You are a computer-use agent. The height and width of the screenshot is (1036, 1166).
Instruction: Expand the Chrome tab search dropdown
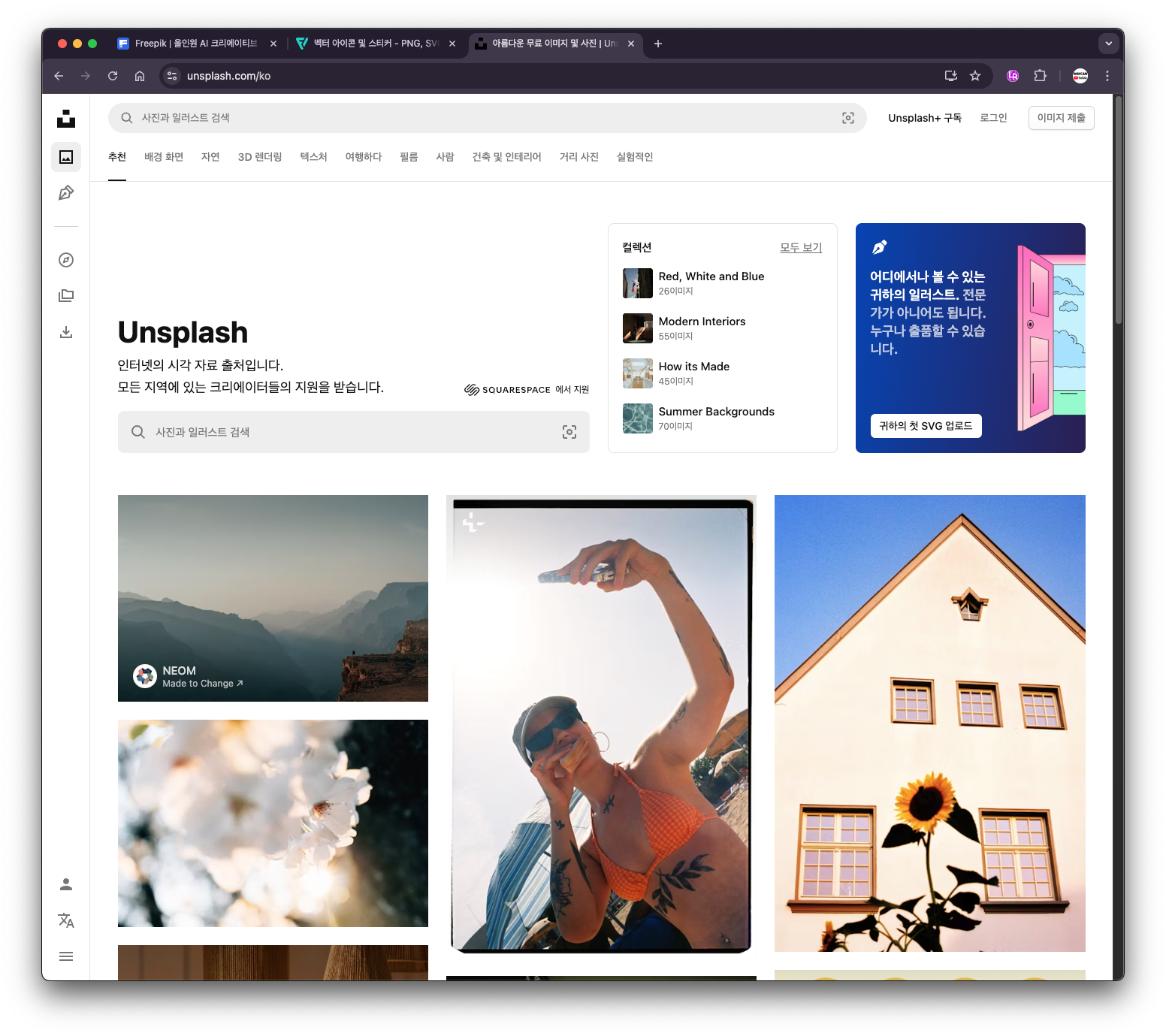click(x=1108, y=44)
